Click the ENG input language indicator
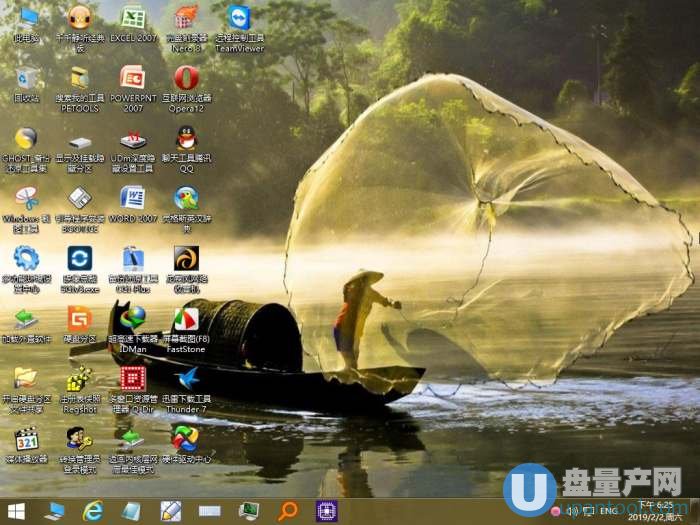The height and width of the screenshot is (525, 700). [x=609, y=512]
